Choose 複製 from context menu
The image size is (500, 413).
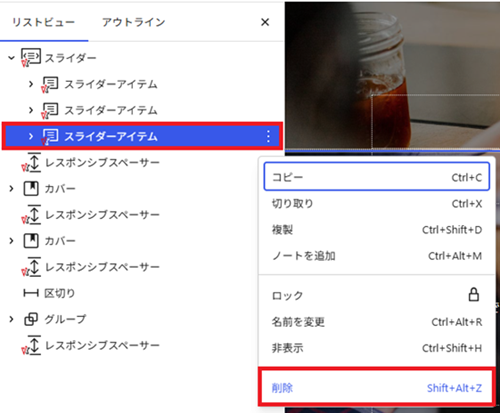377,229
